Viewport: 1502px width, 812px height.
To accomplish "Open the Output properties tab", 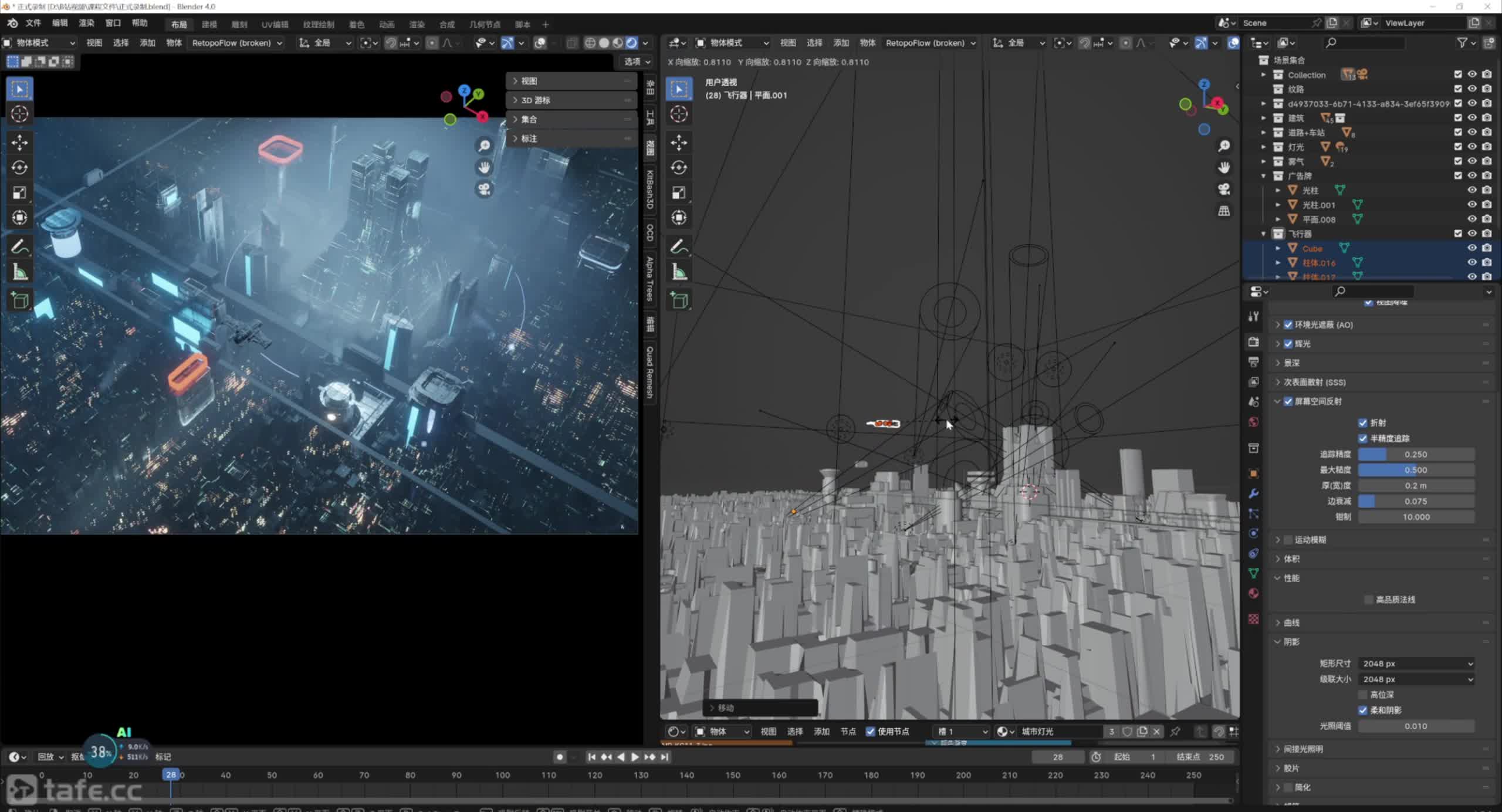I will click(x=1254, y=362).
